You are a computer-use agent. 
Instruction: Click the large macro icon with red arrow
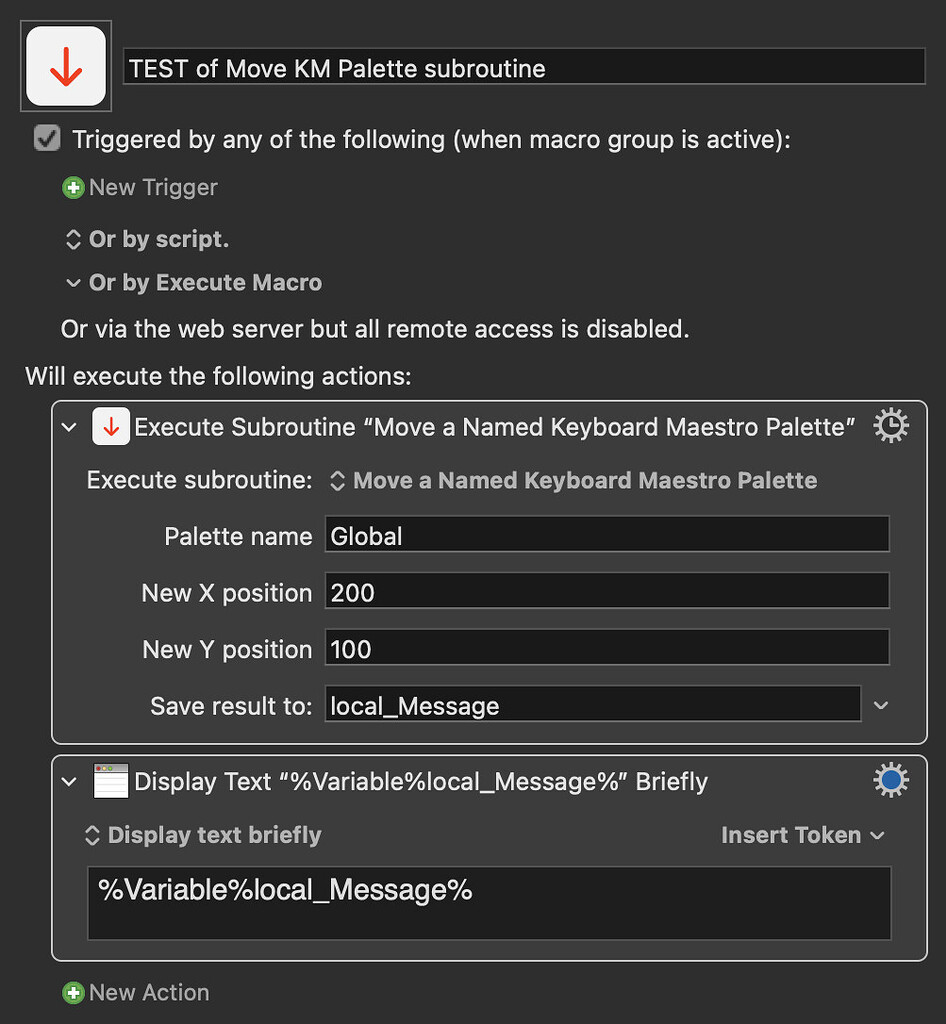click(x=66, y=66)
